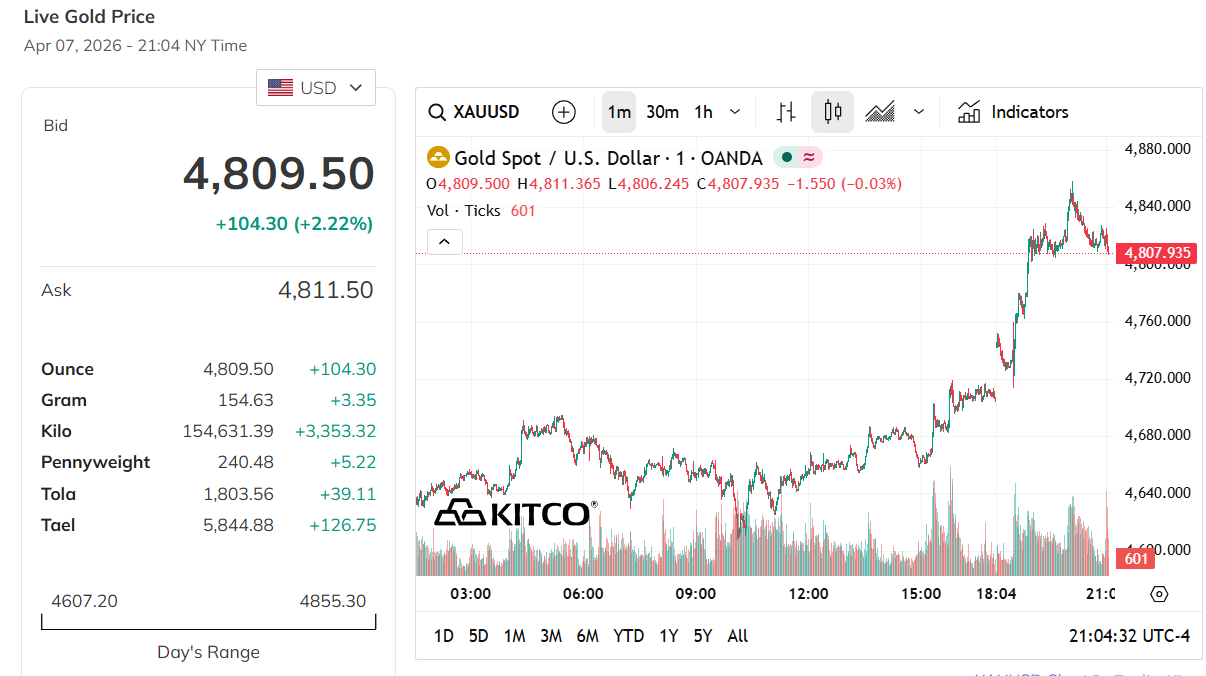The width and height of the screenshot is (1206, 676).
Task: Switch to the 30m interval
Action: coord(662,112)
